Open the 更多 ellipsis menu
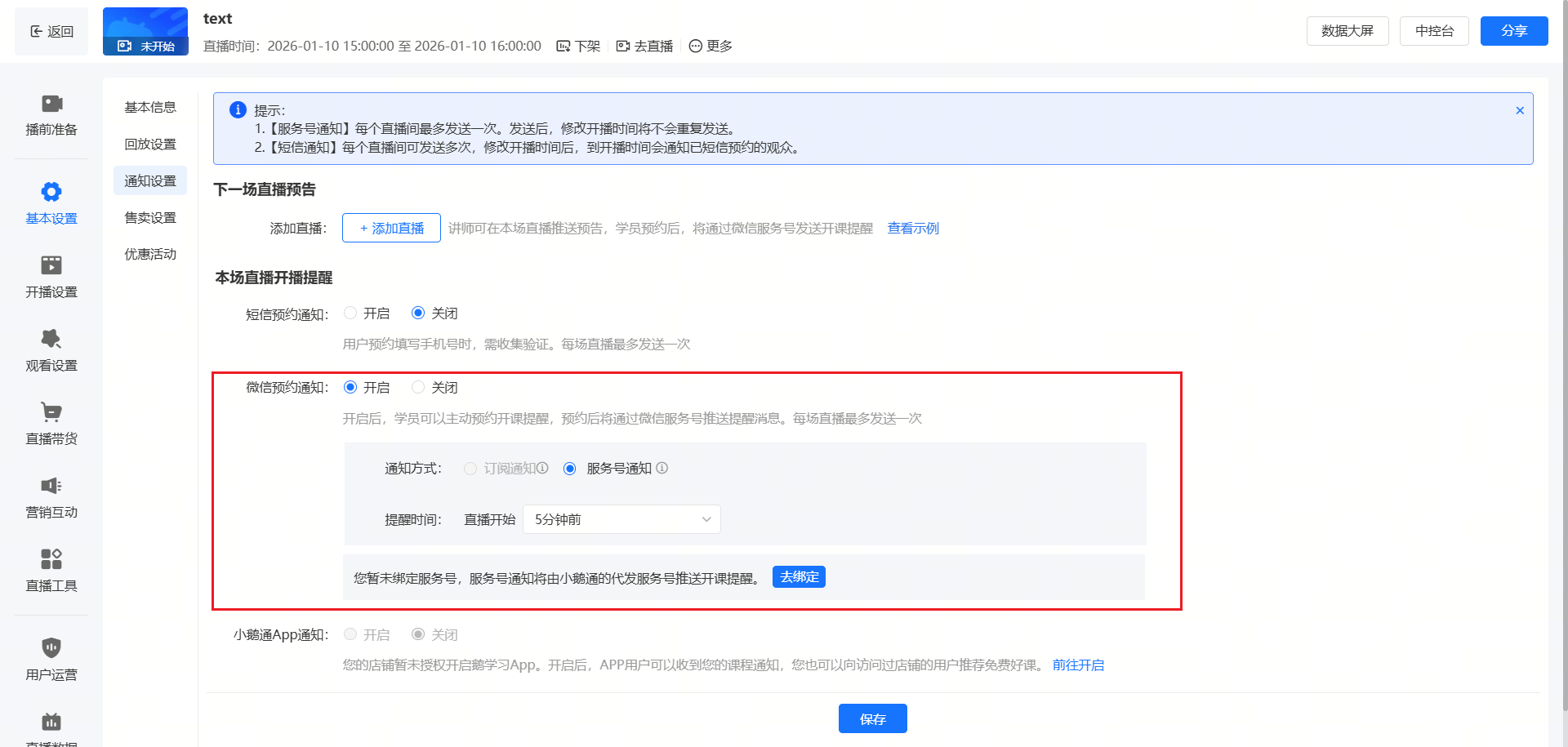Screen dimensions: 1568x747 710,47
